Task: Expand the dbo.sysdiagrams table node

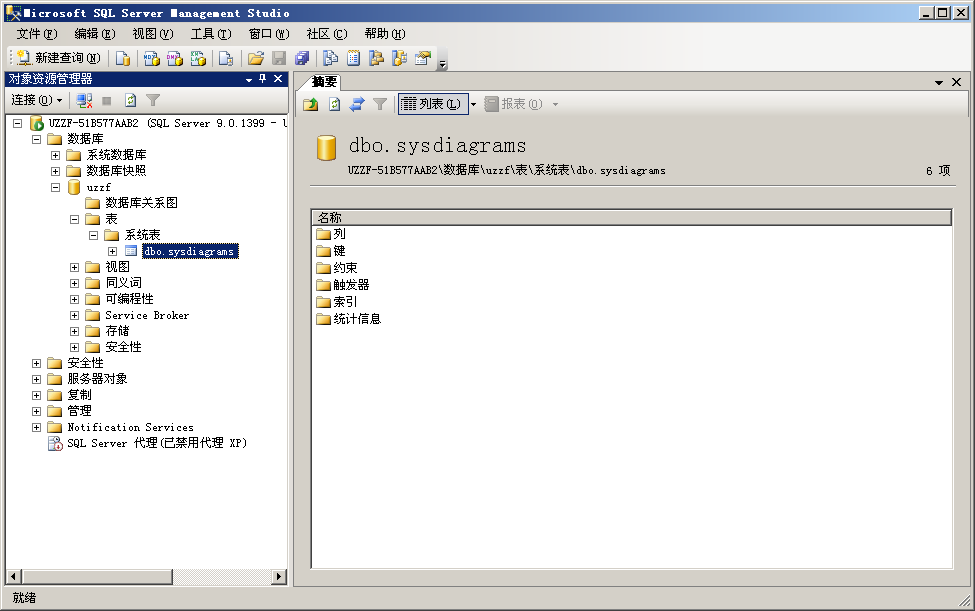Action: tap(113, 251)
